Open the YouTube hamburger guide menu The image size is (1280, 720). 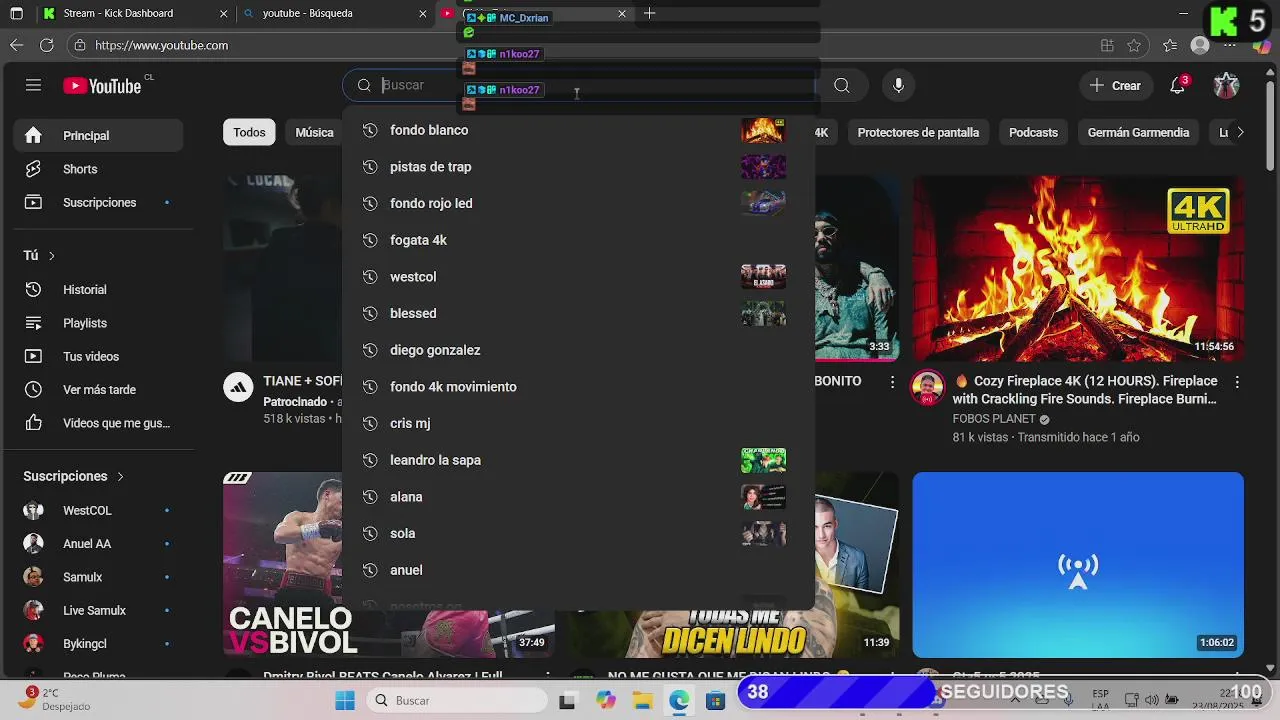click(x=33, y=85)
